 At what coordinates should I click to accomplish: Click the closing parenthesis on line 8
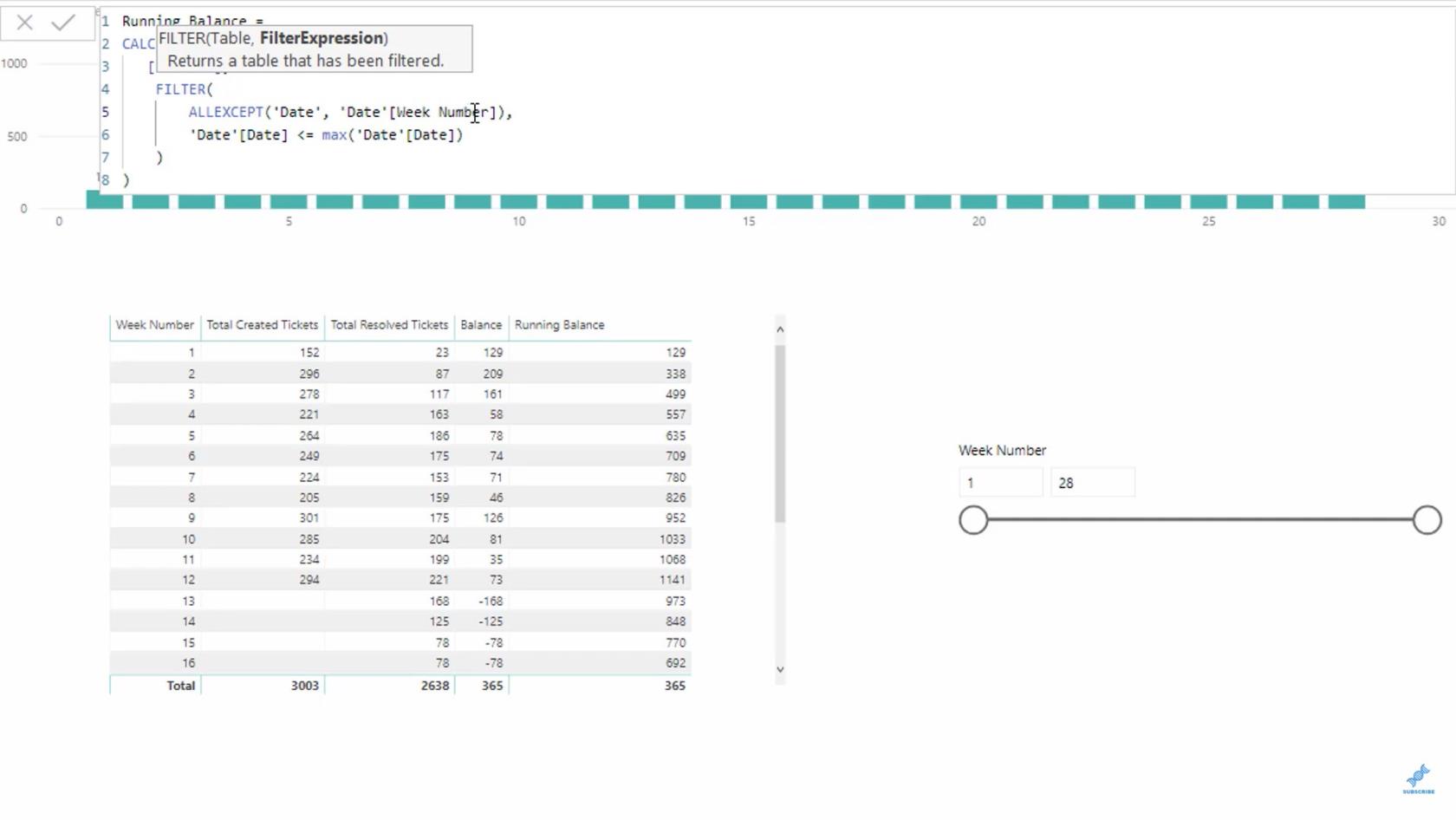tap(126, 179)
